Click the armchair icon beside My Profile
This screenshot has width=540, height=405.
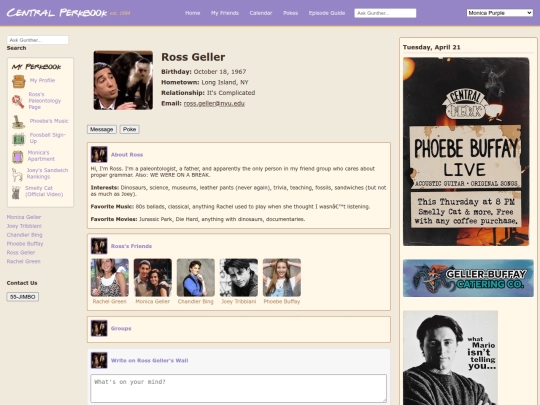(19, 82)
